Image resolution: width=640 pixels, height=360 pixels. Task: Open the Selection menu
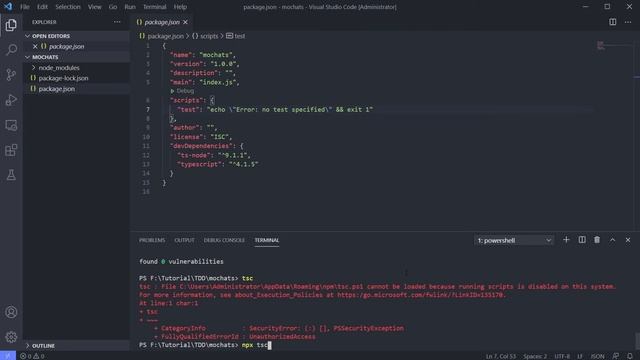pyautogui.click(x=68, y=7)
